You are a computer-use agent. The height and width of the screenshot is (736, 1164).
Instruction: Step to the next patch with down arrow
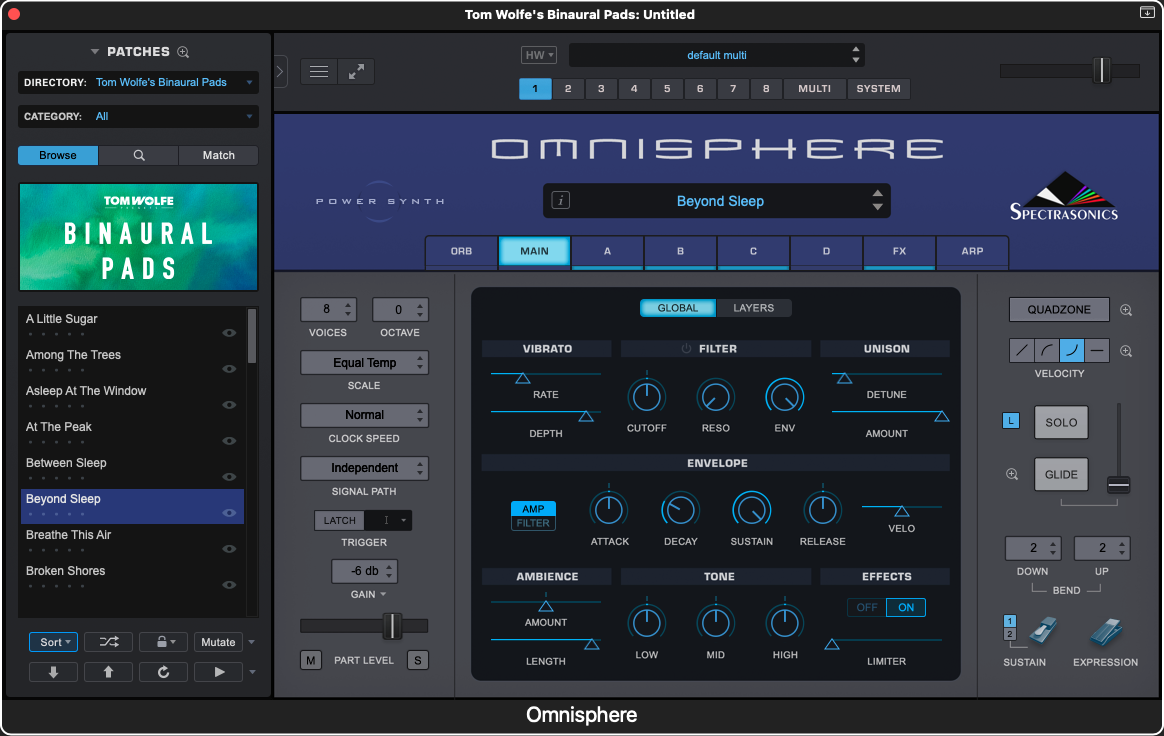pos(53,672)
